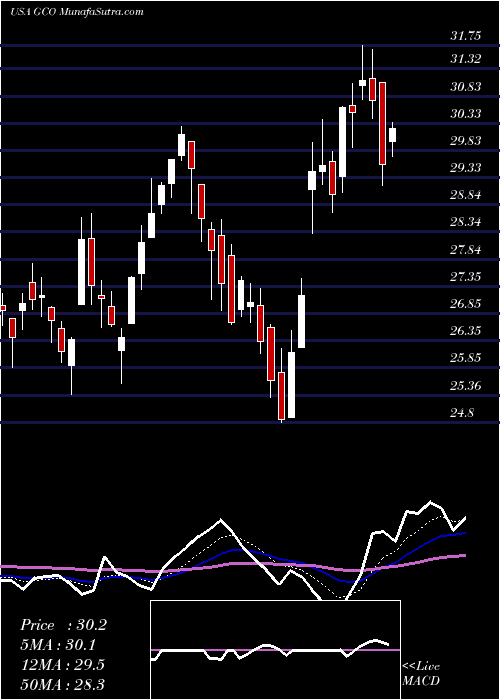Click the Price : 30.2 readout
Screen dimensions: 500x700
63,625
